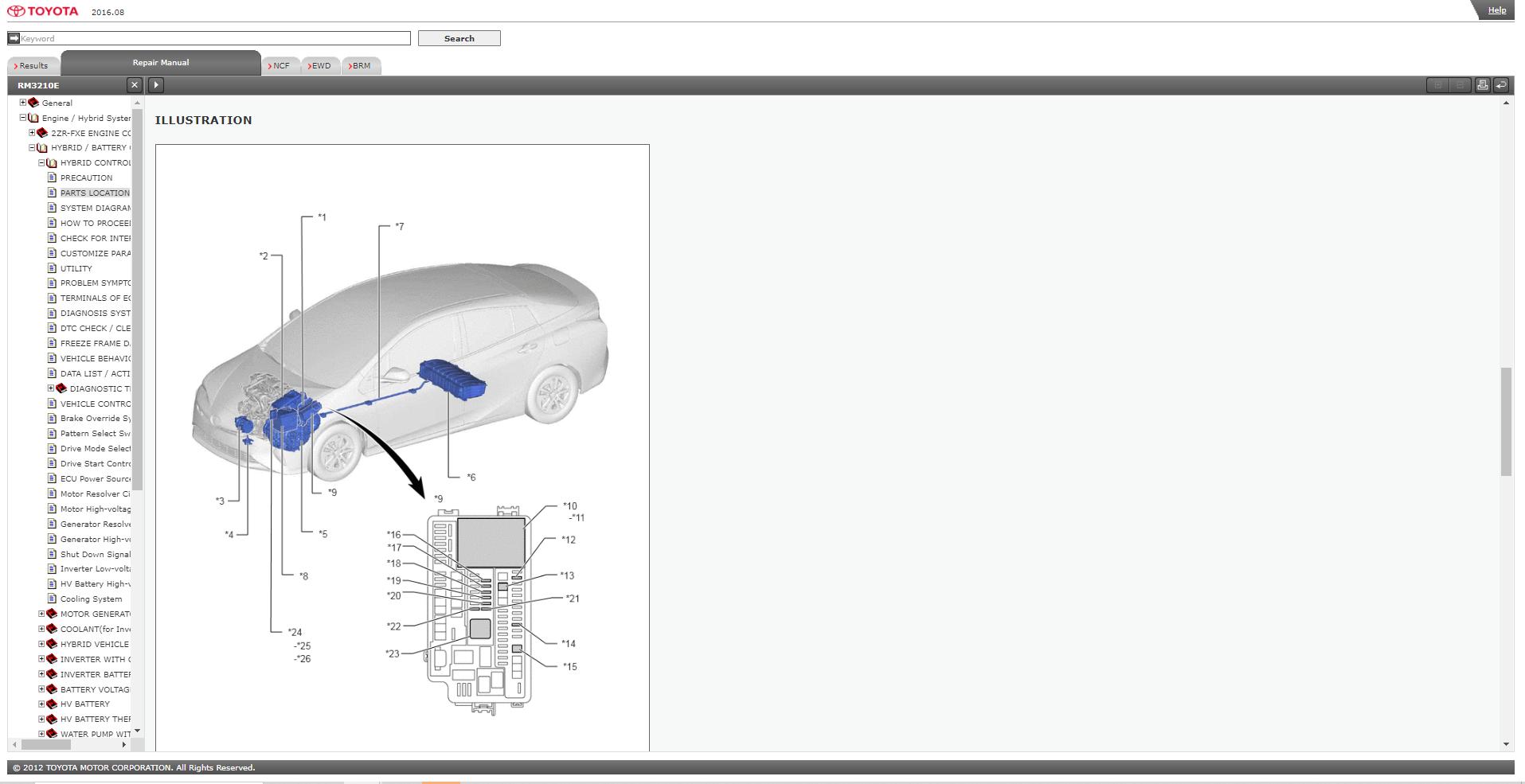Open the CUSTOMIZE PARAMETERS page
Image resolution: width=1525 pixels, height=784 pixels.
[x=95, y=253]
